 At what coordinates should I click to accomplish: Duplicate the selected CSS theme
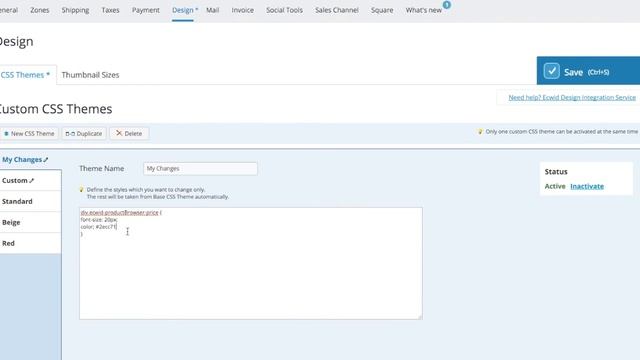pyautogui.click(x=84, y=133)
